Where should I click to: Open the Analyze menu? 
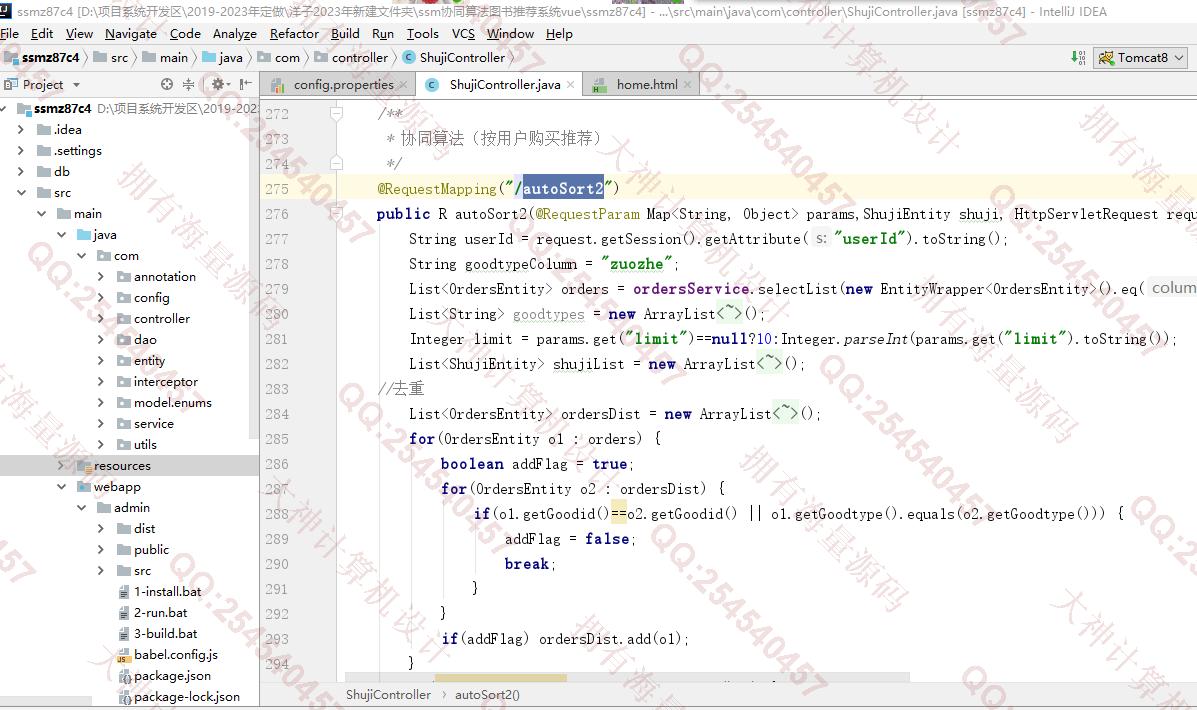pos(234,34)
